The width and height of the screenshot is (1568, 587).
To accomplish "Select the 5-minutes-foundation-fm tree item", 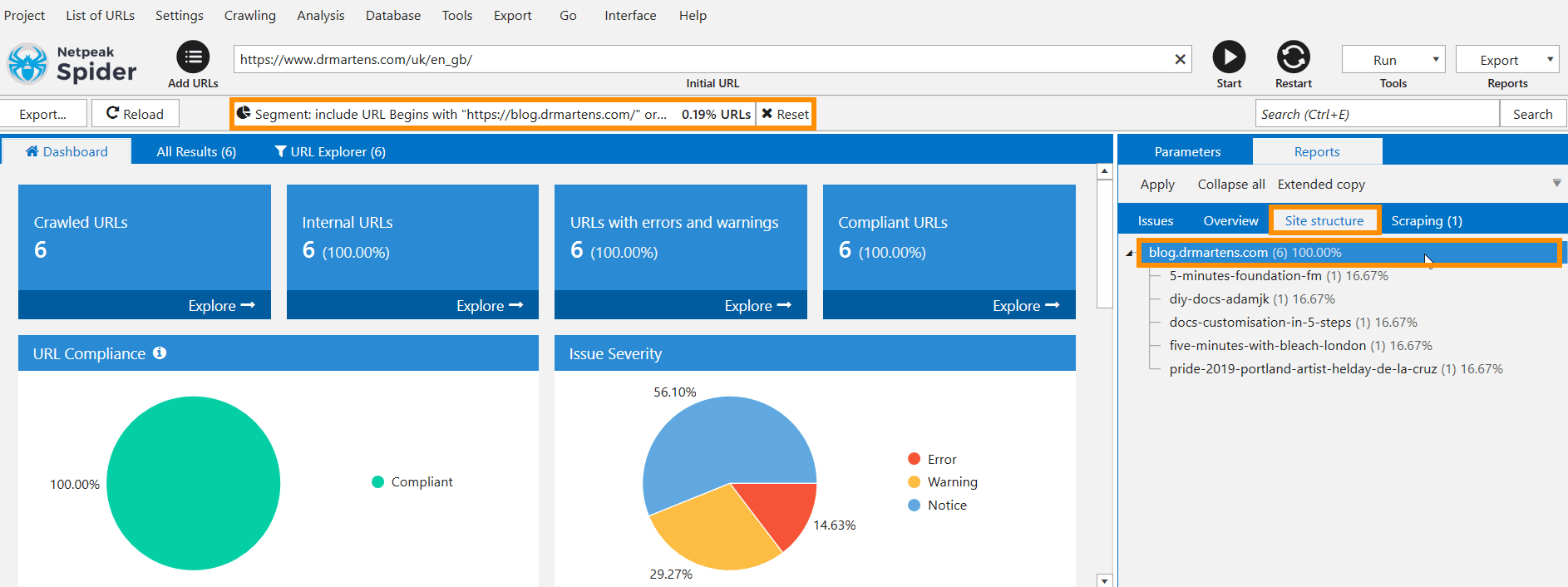I will [x=1279, y=276].
